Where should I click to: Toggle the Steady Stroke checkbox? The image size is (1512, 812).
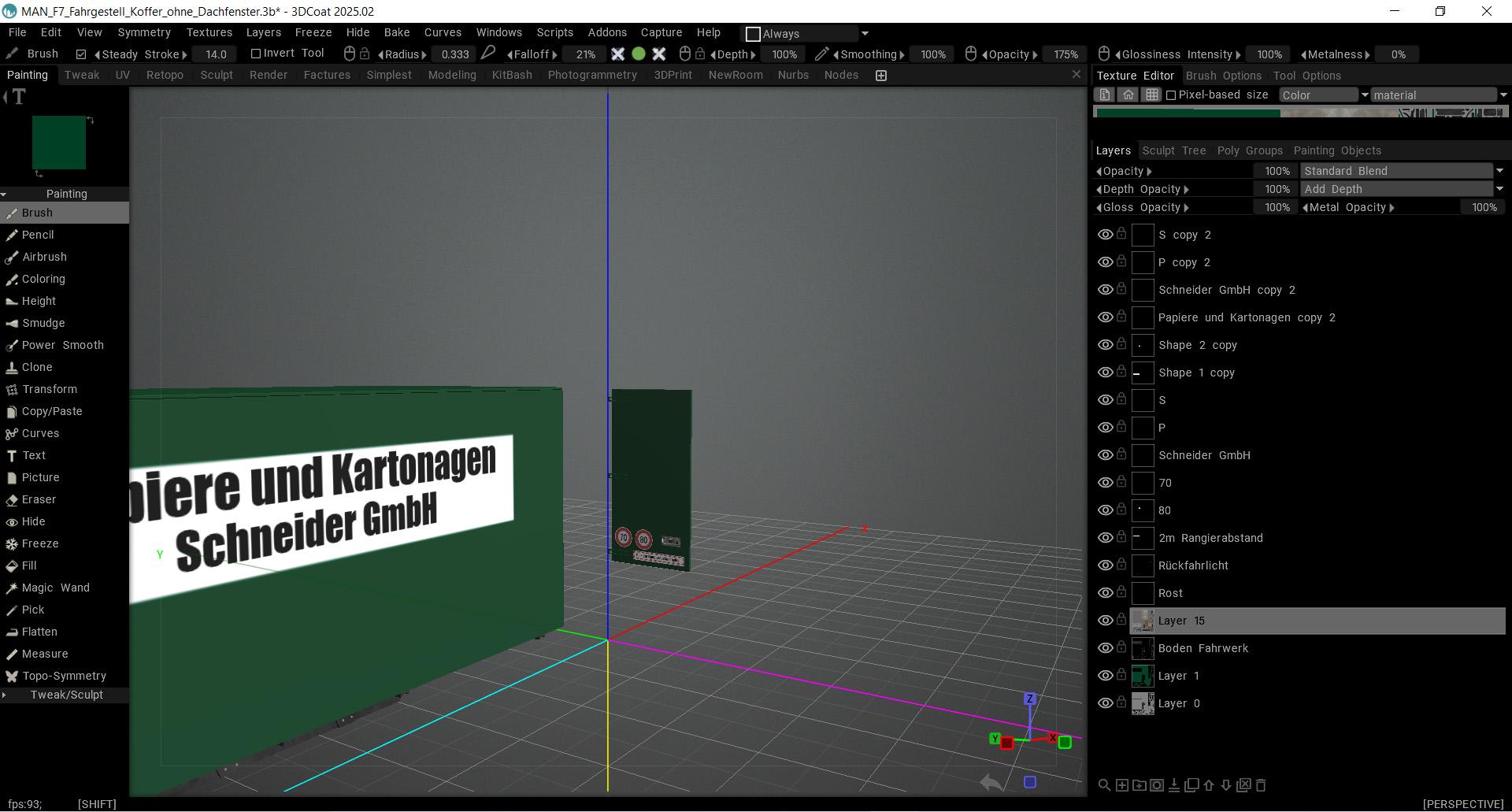pyautogui.click(x=81, y=54)
